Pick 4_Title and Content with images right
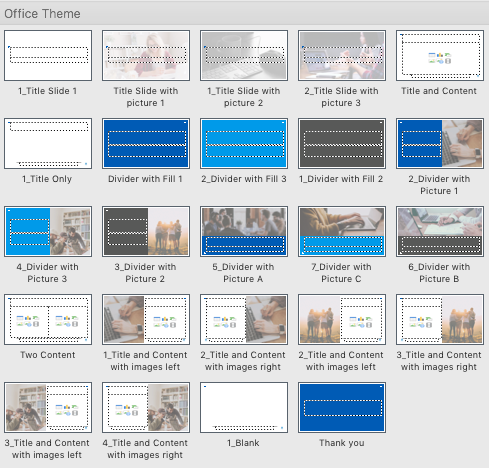Screen dimensions: 489x468 click(x=146, y=407)
